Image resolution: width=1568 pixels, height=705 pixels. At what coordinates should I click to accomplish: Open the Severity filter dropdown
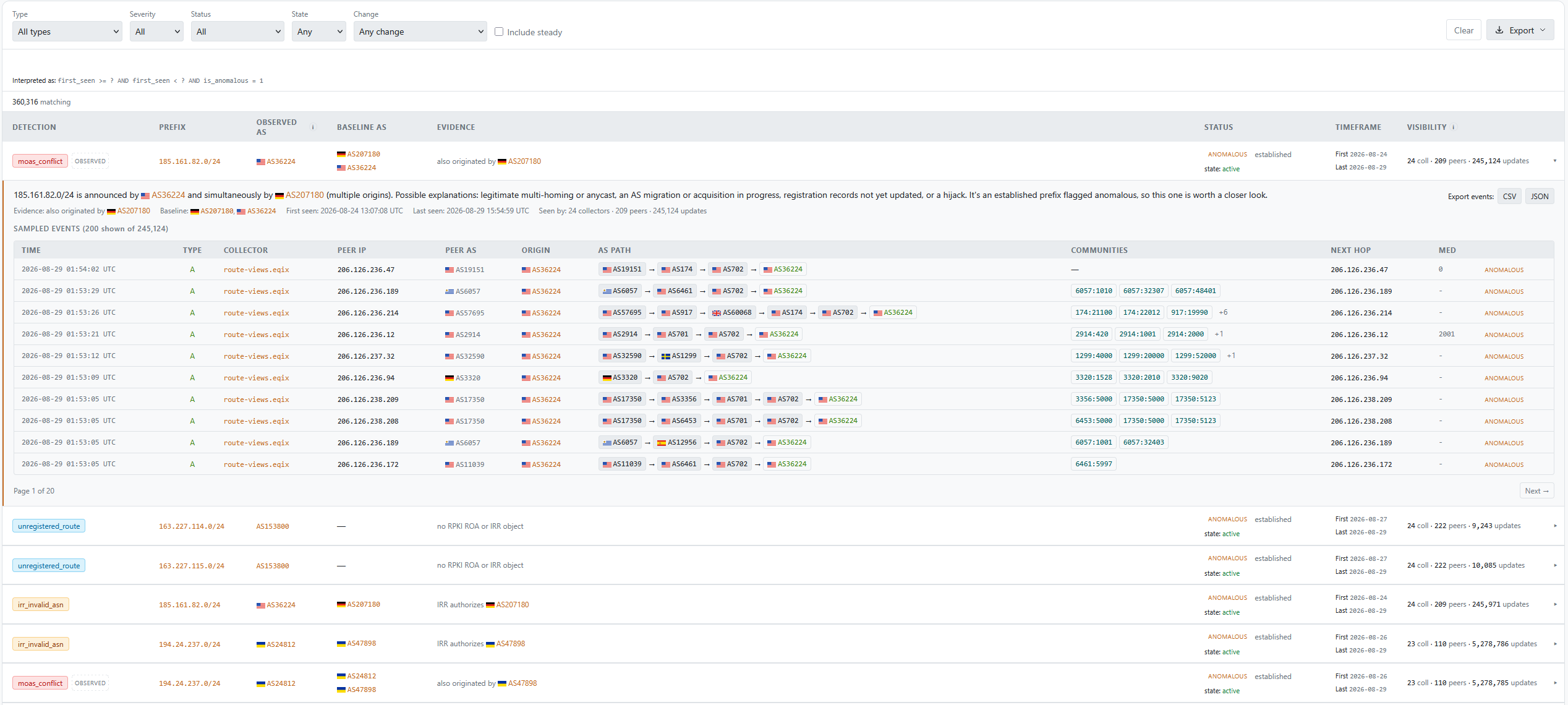click(x=156, y=32)
